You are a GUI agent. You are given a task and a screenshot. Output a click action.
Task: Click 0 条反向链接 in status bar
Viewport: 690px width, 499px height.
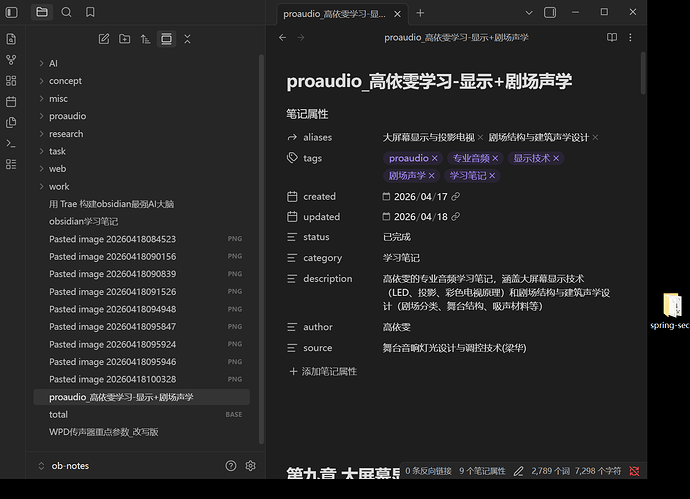pyautogui.click(x=428, y=471)
